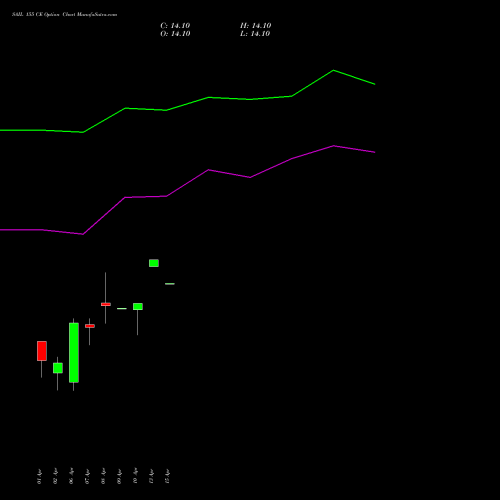Click the green candlestick for 10 Apr

138,306
